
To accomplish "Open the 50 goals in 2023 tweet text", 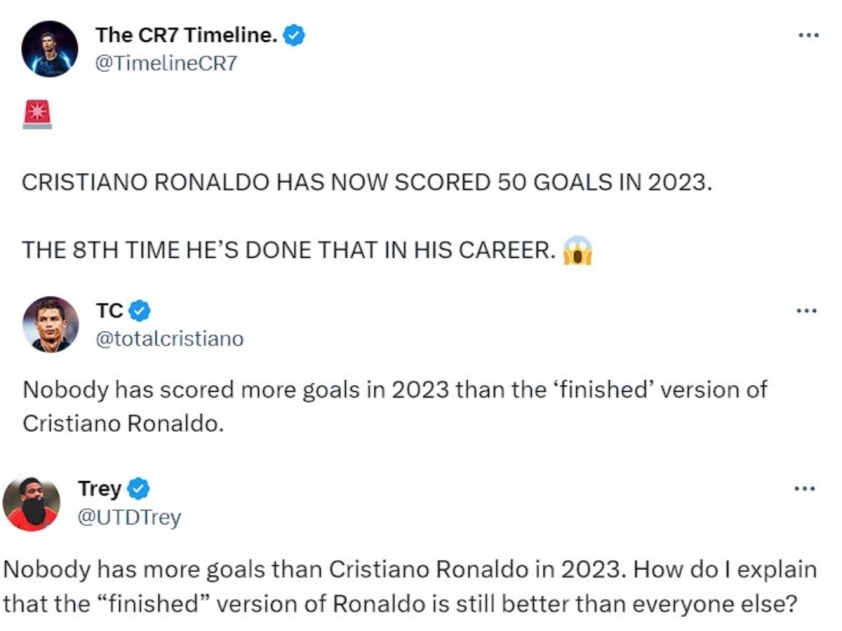I will point(367,216).
